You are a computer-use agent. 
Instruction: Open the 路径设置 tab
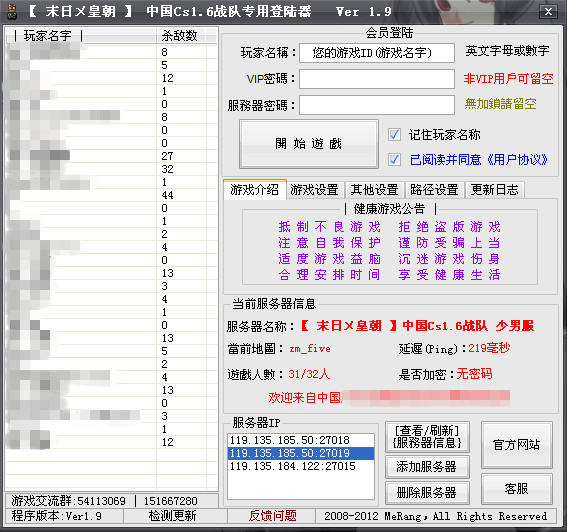click(434, 190)
